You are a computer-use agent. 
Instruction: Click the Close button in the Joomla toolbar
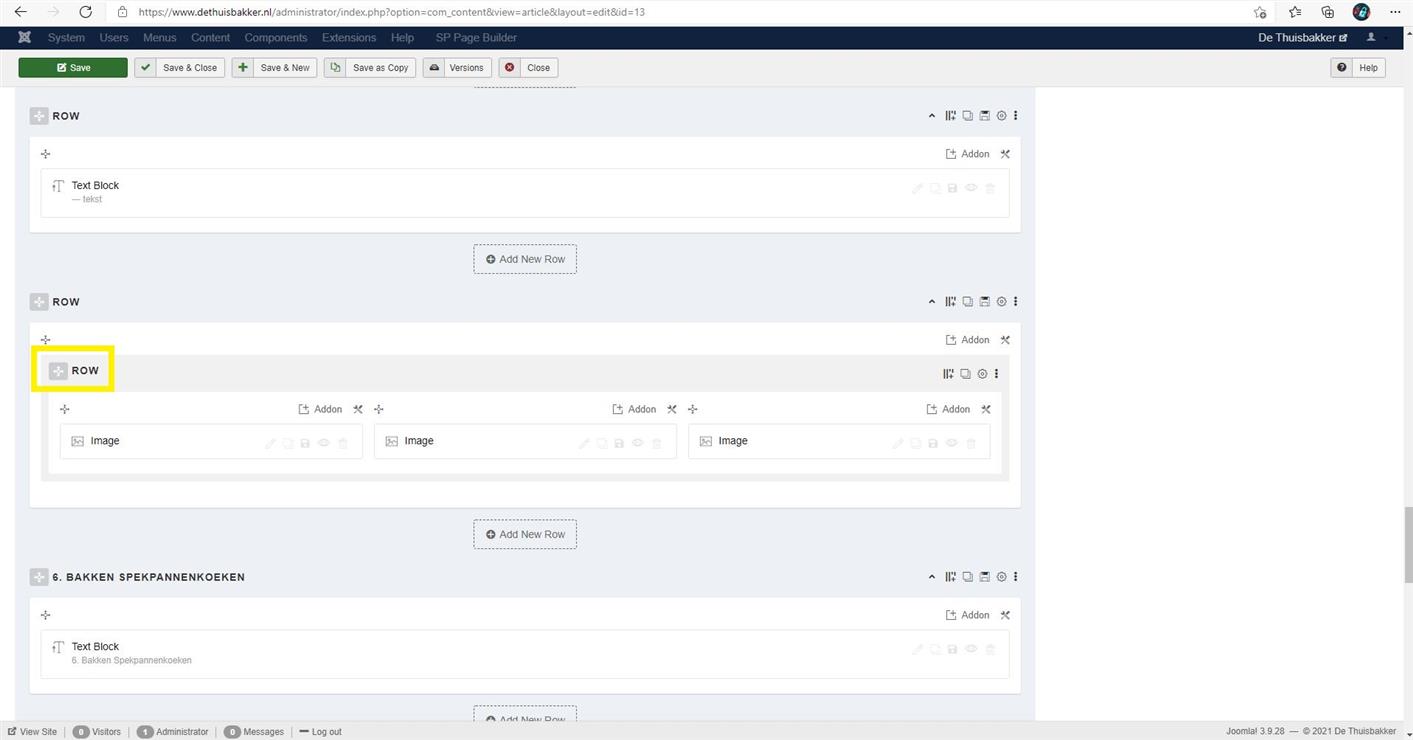(528, 67)
